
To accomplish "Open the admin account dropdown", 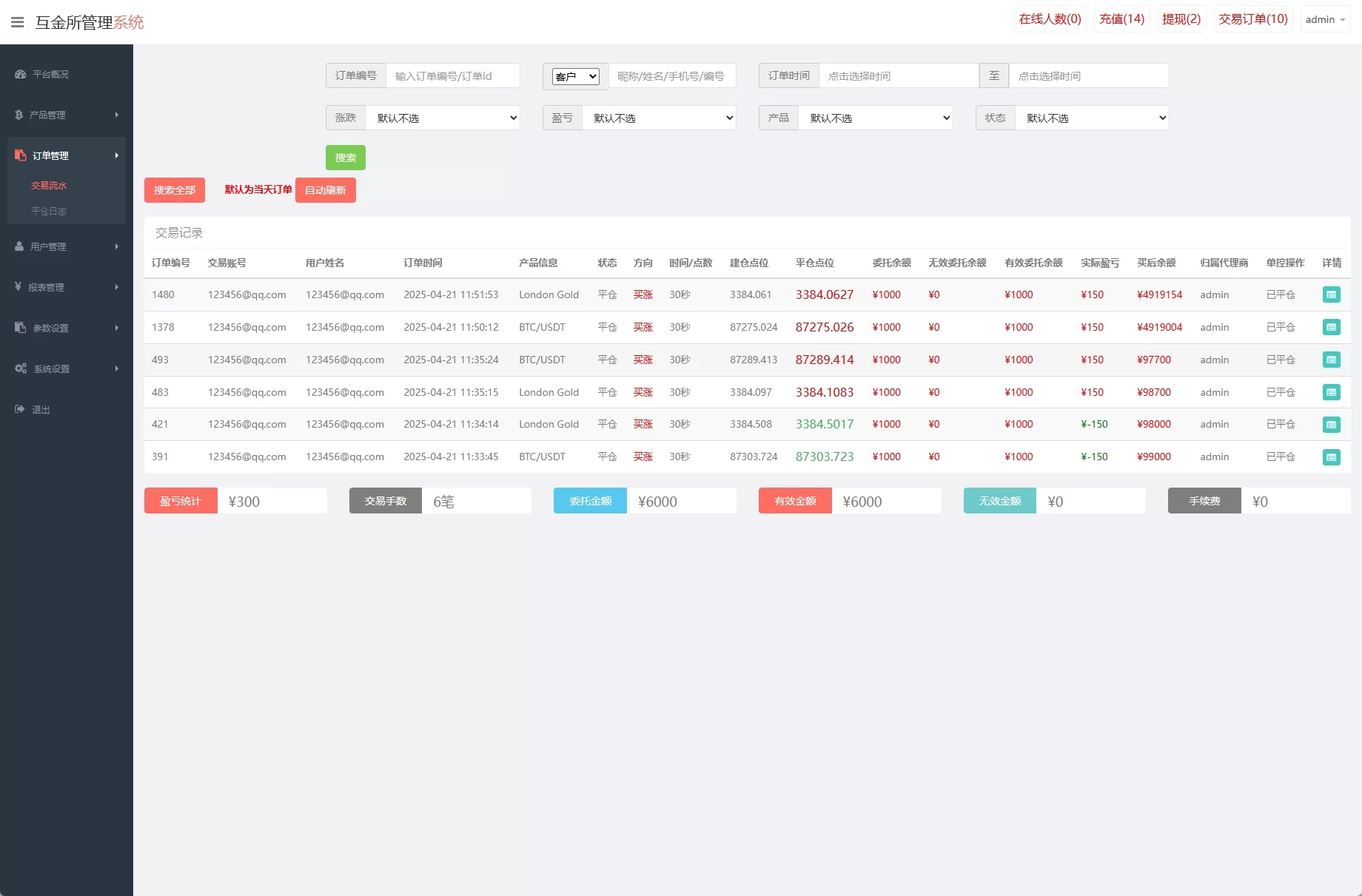I will coord(1325,20).
